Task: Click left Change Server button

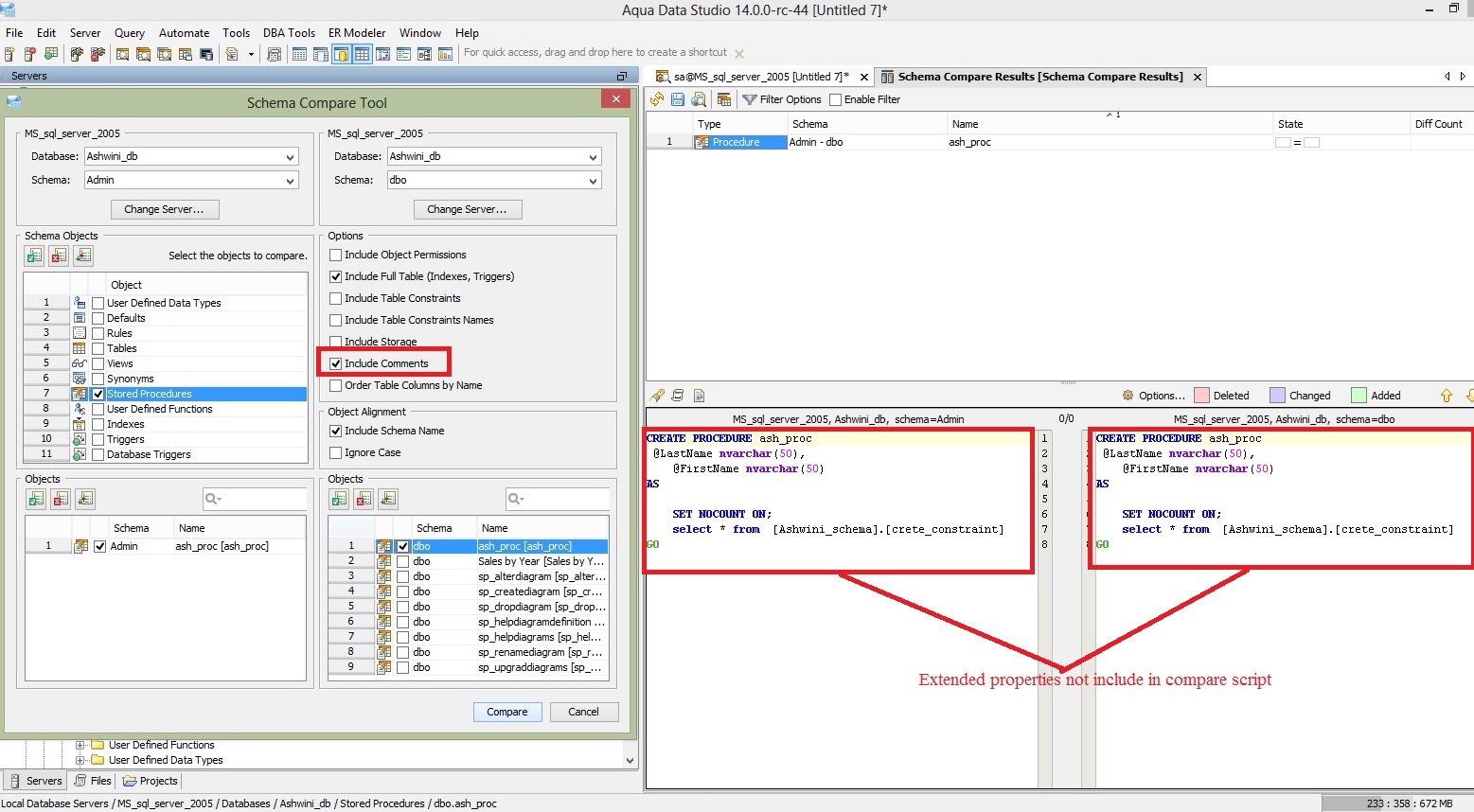Action: 165,209
